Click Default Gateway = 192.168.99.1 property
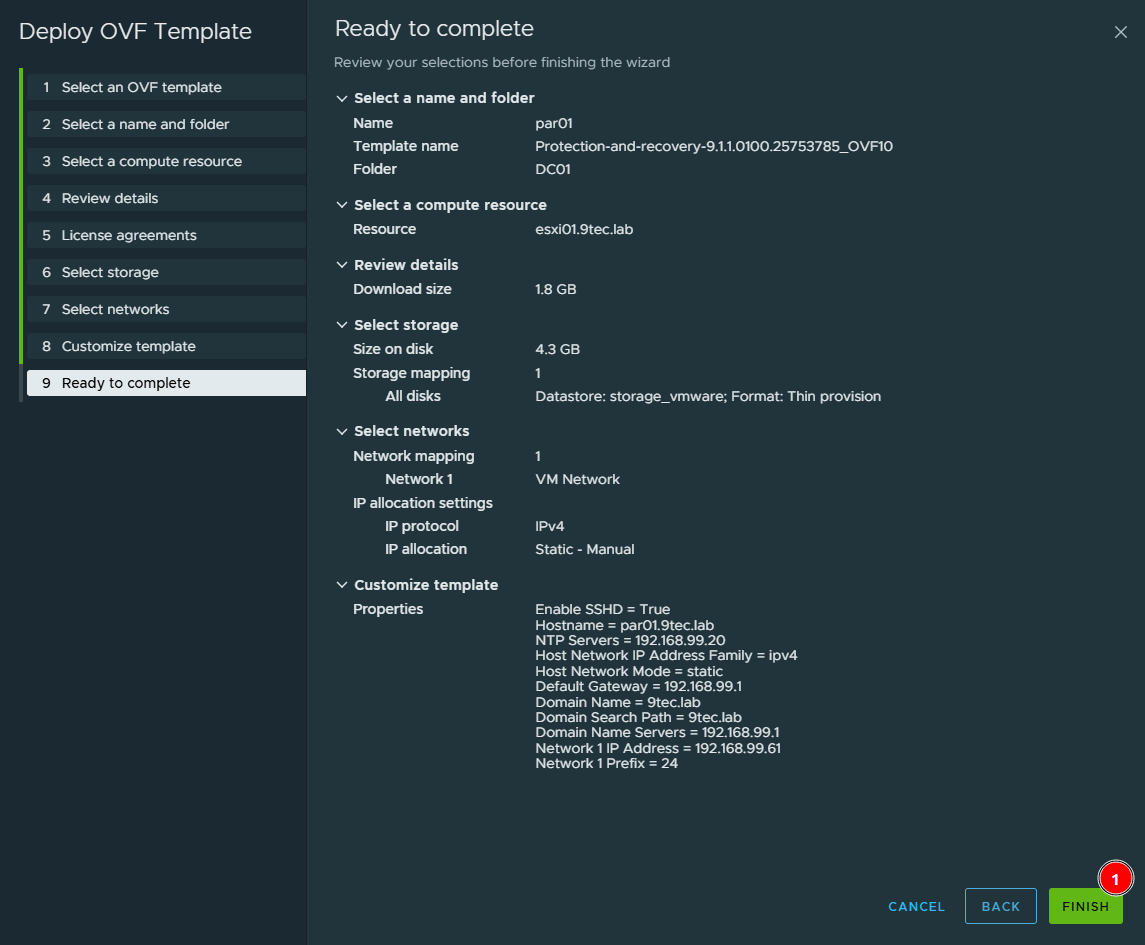This screenshot has width=1145, height=945. 638,686
